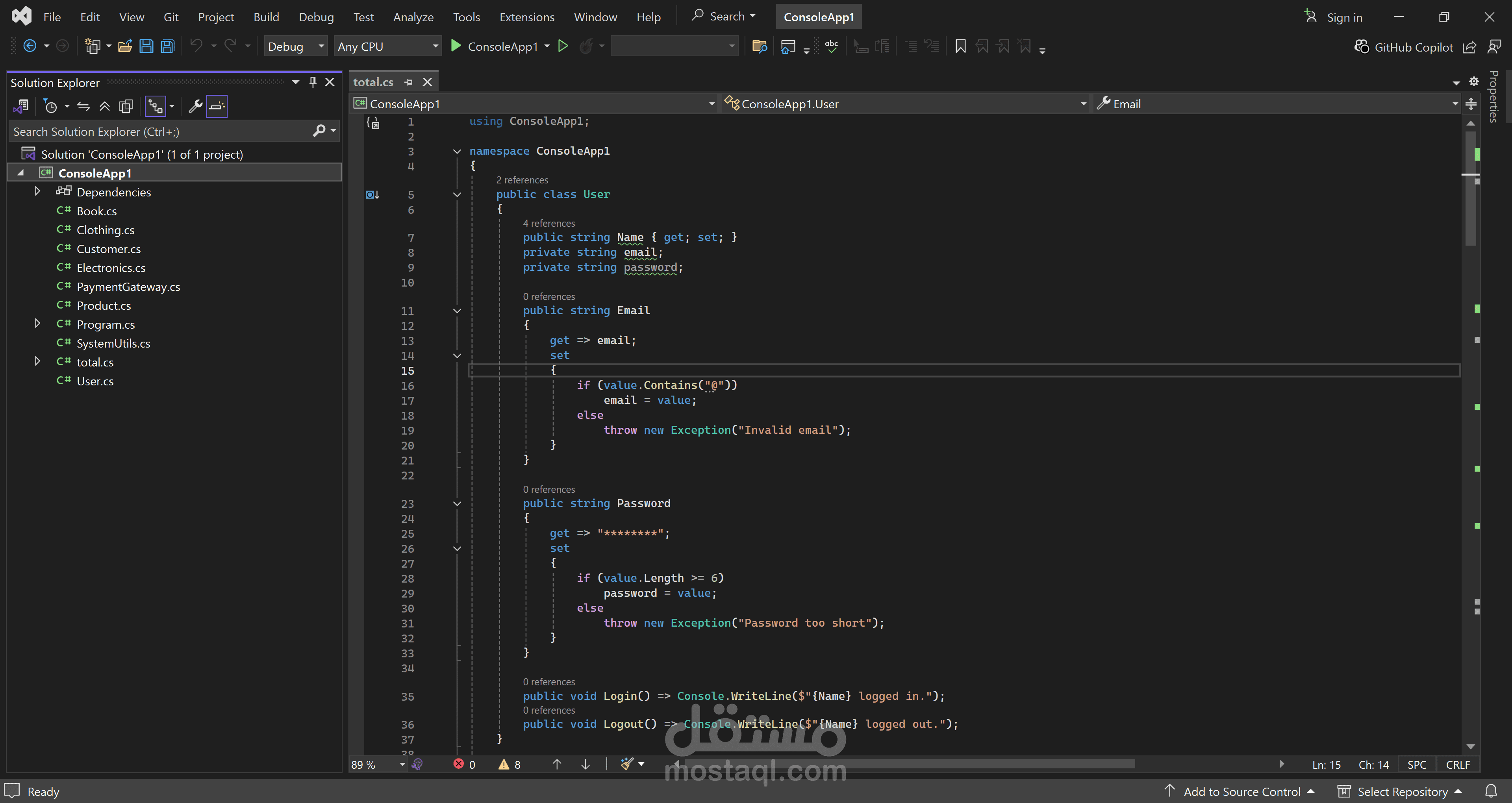
Task: Click the New Project toolbar icon
Action: pyautogui.click(x=92, y=46)
